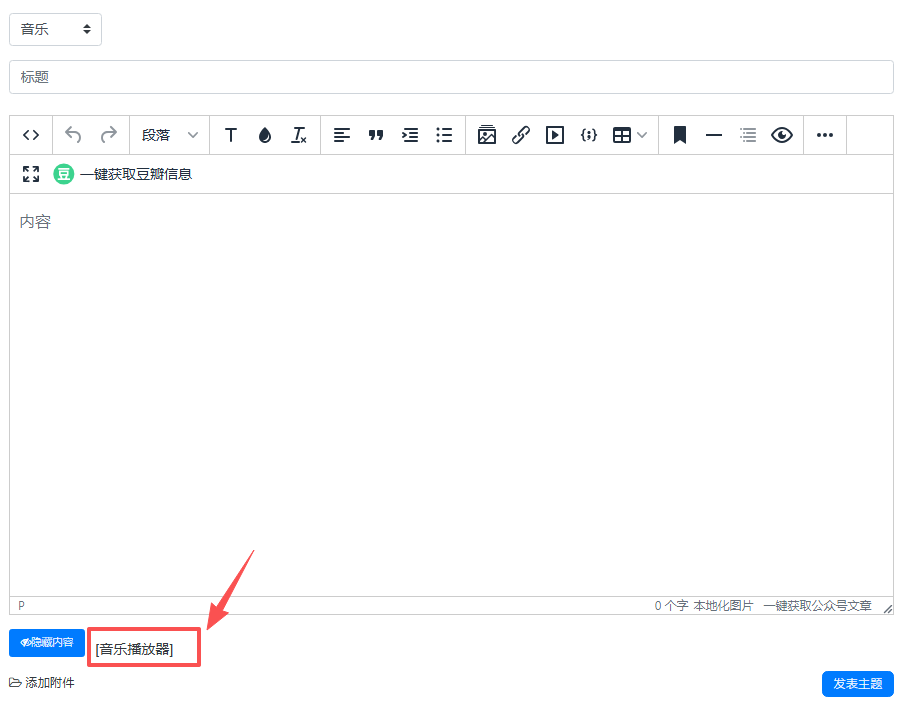Expand the 段落 paragraph format dropdown

point(170,135)
